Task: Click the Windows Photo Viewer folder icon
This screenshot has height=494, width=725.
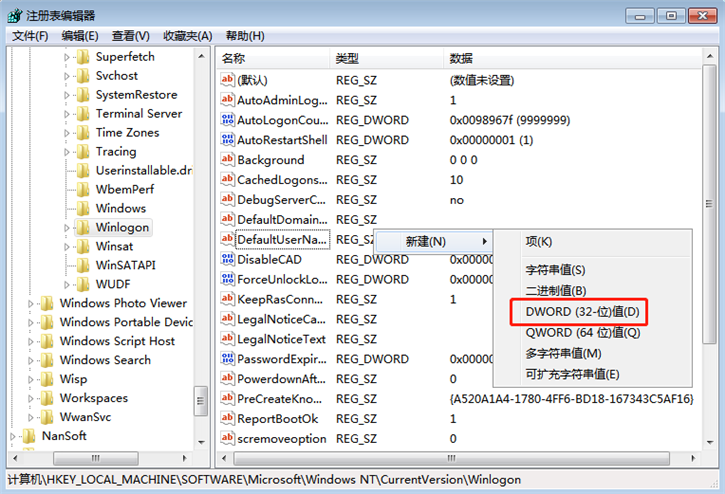Action: click(47, 303)
